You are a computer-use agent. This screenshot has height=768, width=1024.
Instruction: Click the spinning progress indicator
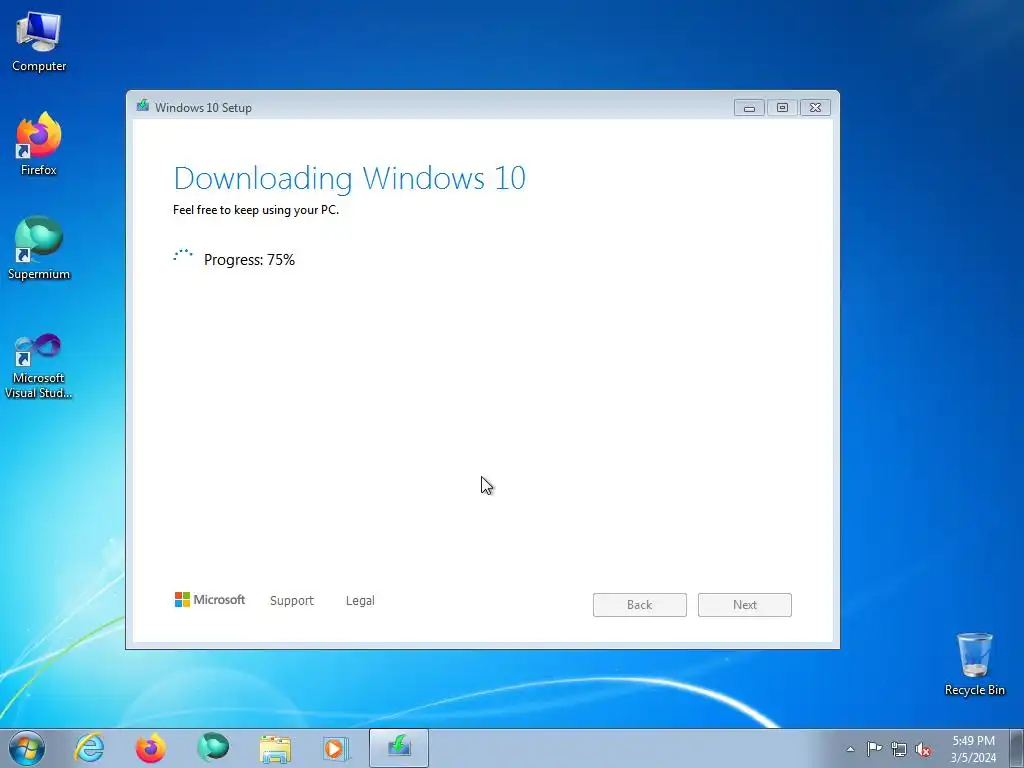183,255
